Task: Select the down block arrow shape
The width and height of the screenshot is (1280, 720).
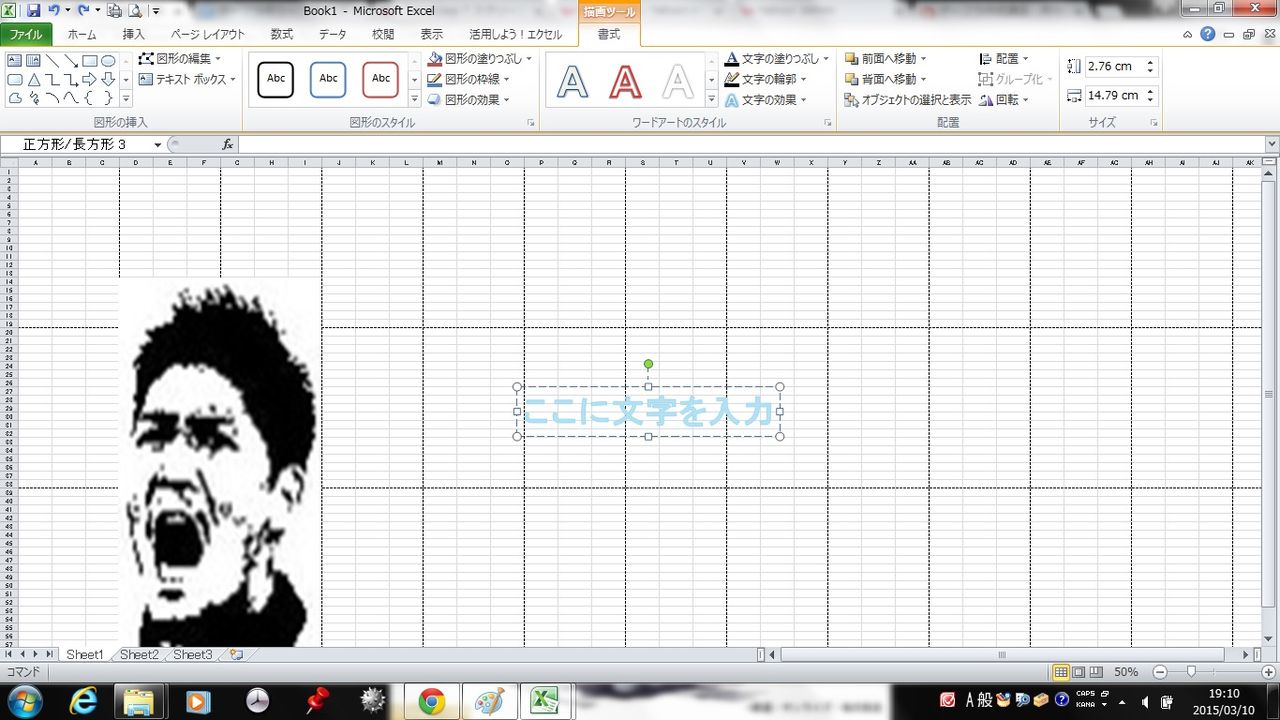Action: pyautogui.click(x=108, y=79)
